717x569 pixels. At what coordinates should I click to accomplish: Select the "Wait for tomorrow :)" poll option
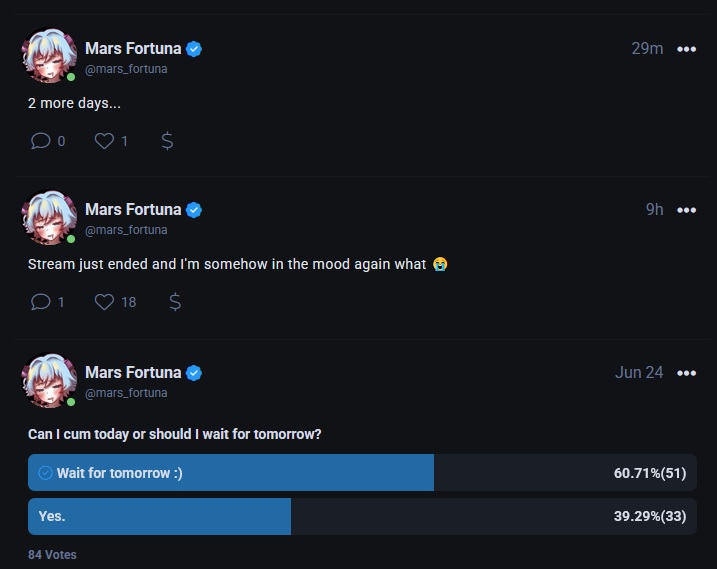[230, 473]
